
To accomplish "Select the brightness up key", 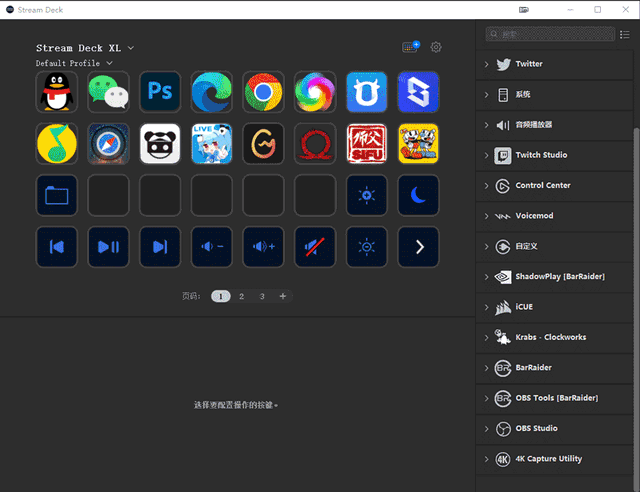I will (367, 195).
